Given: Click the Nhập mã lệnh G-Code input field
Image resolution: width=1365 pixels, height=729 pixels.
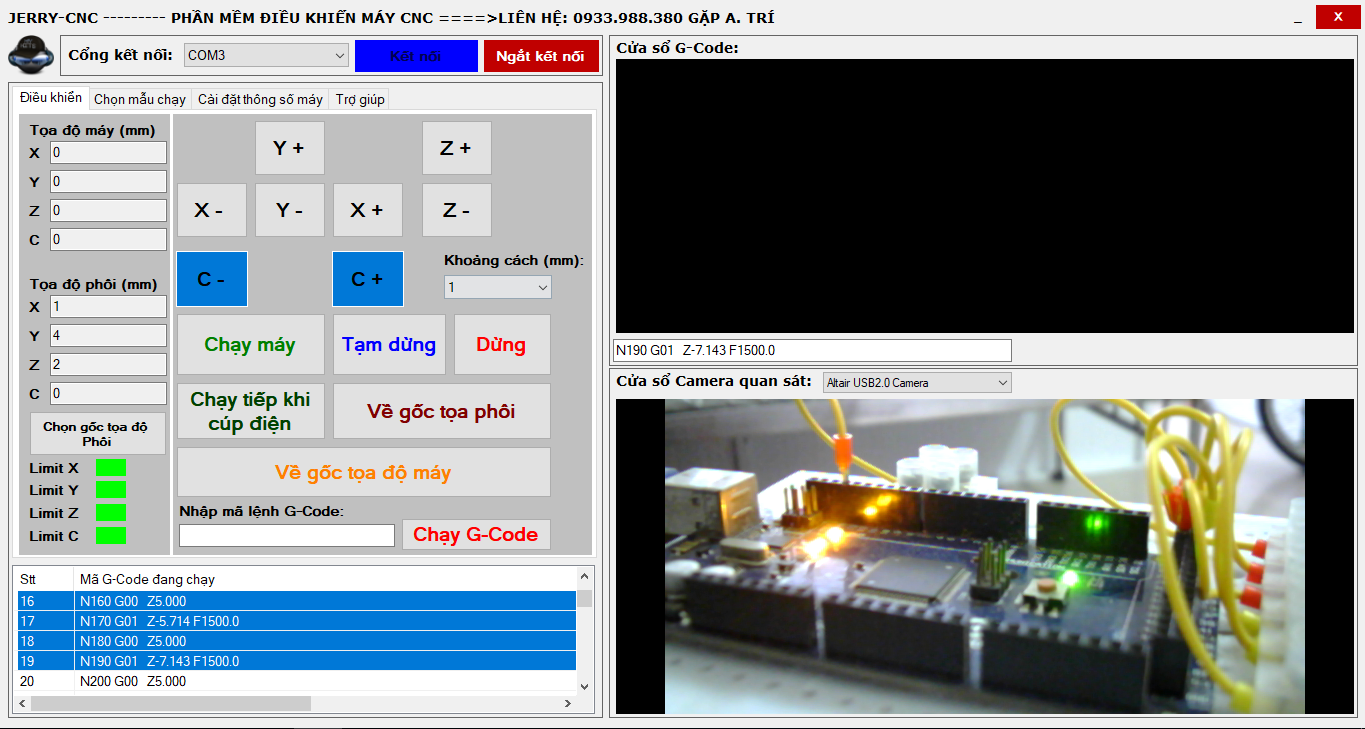Looking at the screenshot, I should [x=287, y=536].
